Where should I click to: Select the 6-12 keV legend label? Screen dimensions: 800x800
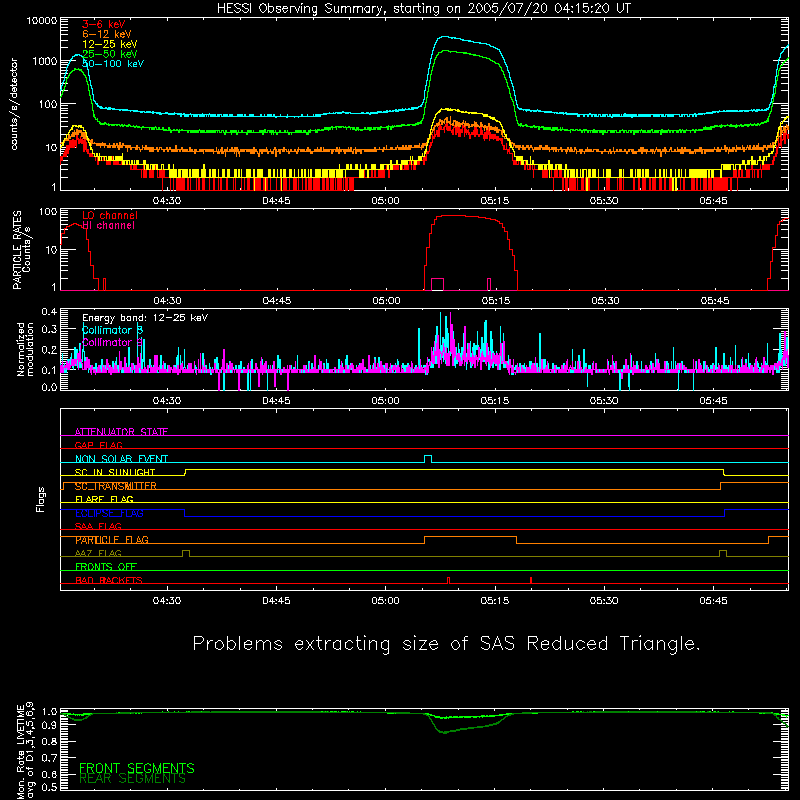point(106,34)
